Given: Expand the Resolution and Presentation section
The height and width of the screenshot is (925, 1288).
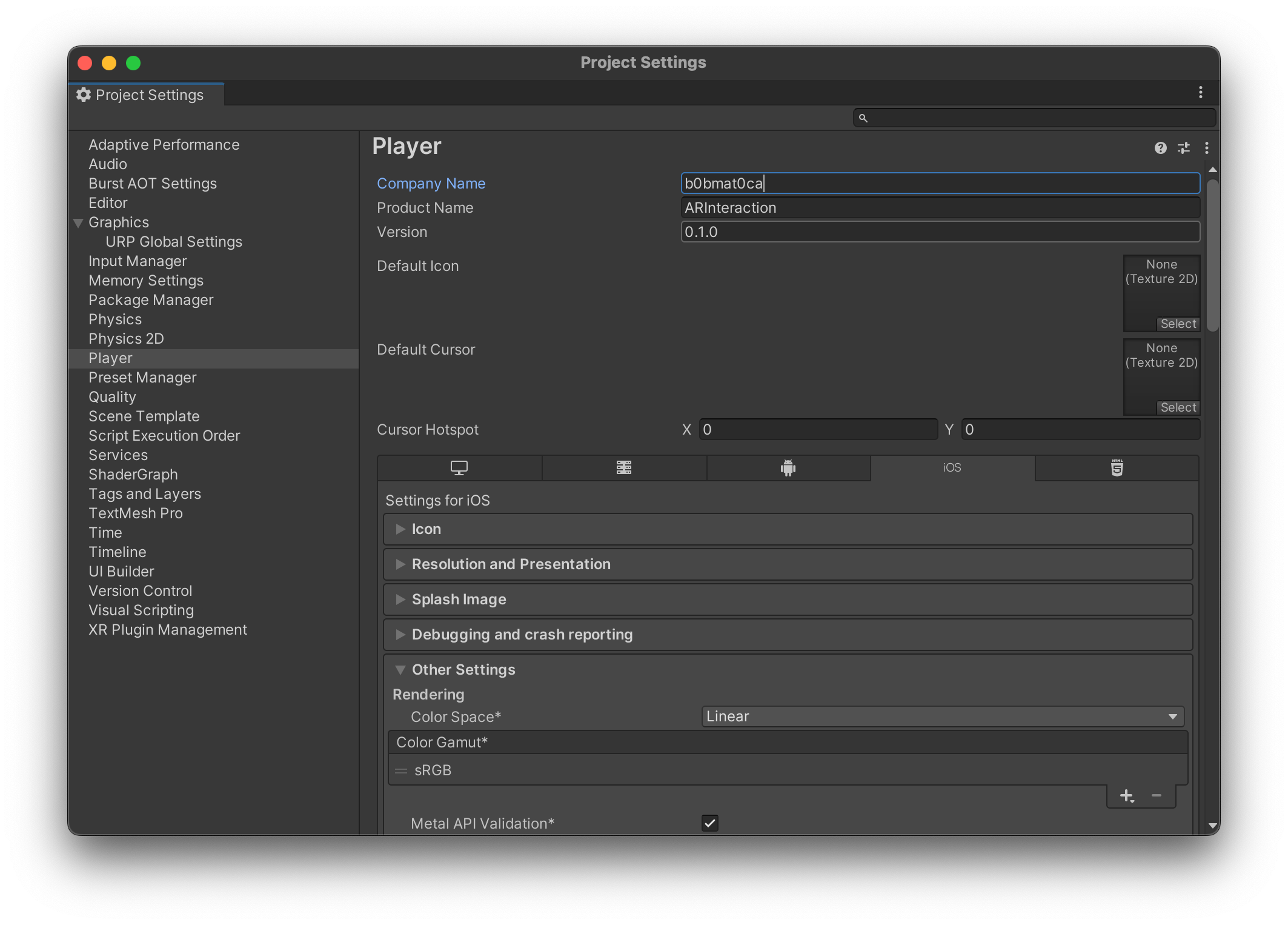Looking at the screenshot, I should (511, 564).
